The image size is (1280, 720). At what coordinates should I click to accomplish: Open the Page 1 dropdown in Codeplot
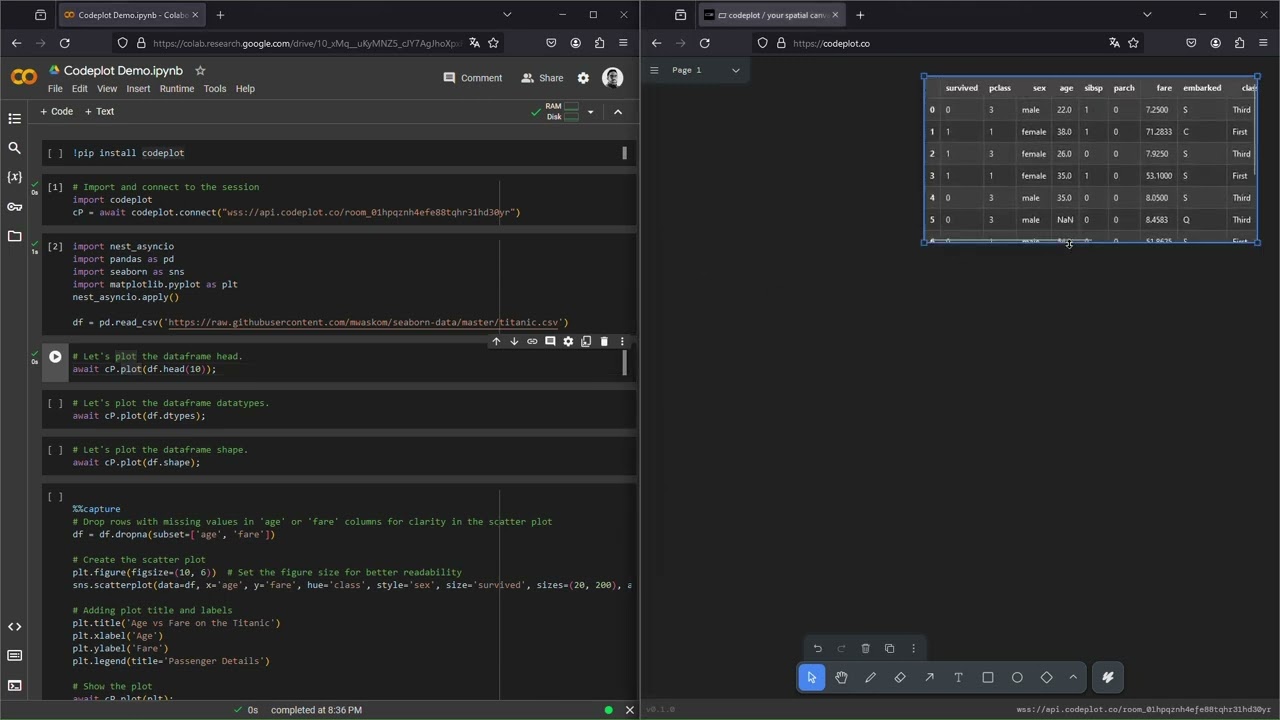tap(706, 70)
